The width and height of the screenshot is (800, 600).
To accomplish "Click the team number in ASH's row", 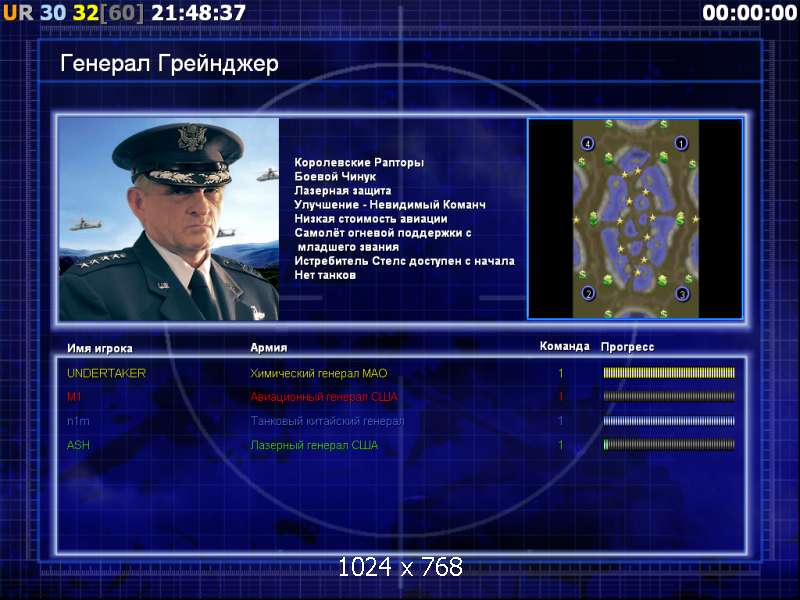I will (561, 445).
